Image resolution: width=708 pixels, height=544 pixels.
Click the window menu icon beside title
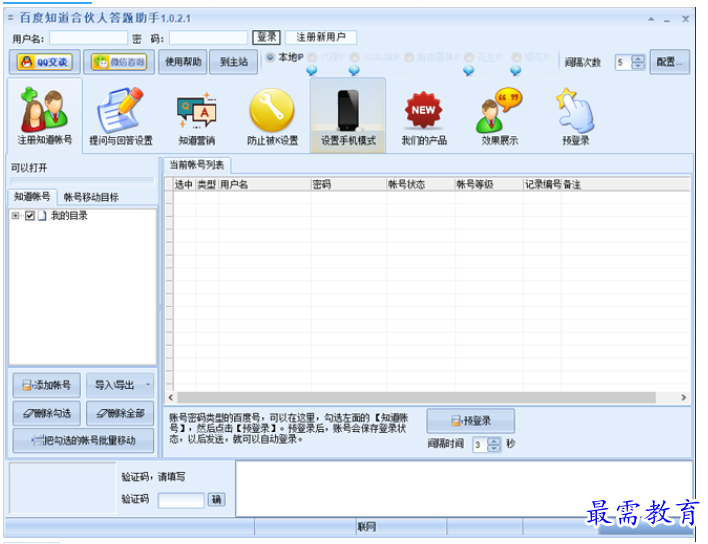tap(10, 19)
